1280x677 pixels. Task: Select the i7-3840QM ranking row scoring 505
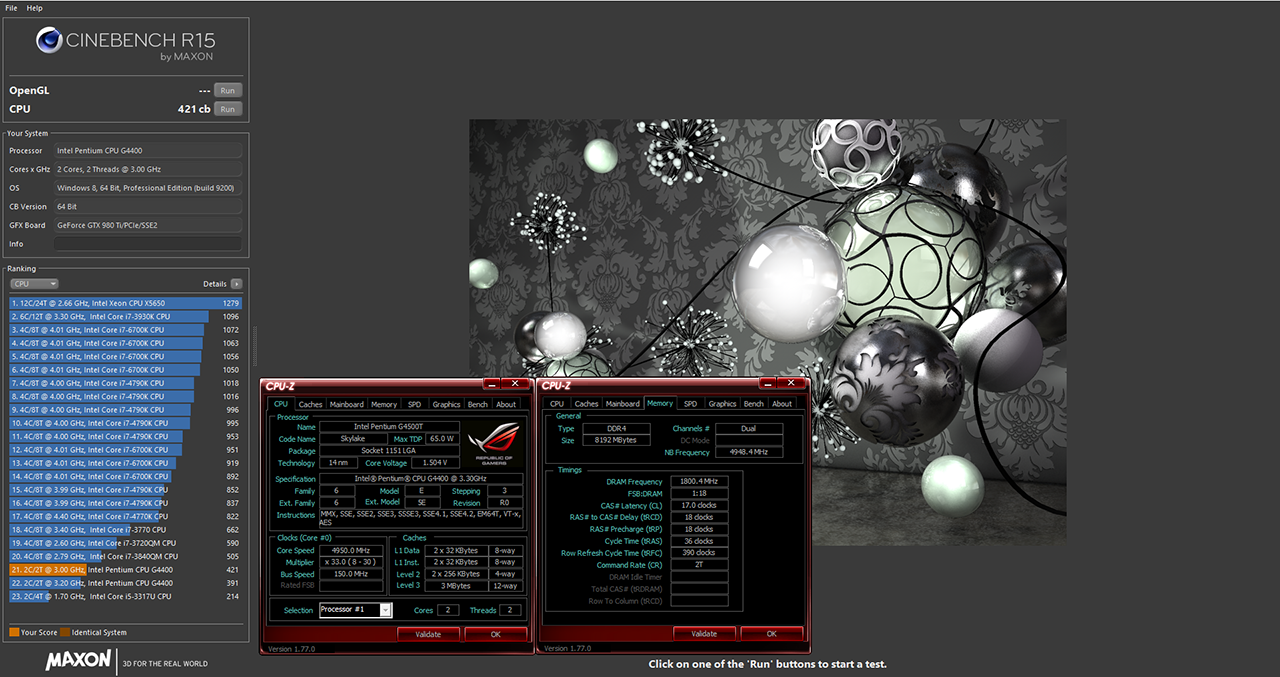point(126,556)
